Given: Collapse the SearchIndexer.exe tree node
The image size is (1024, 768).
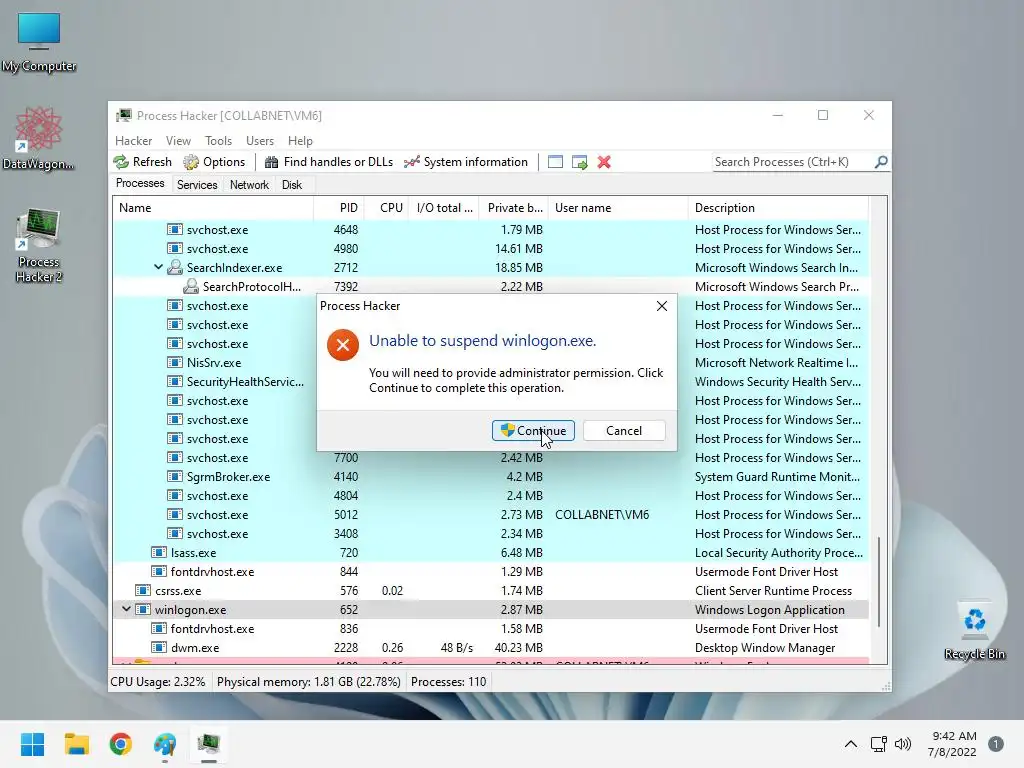Looking at the screenshot, I should click(x=158, y=267).
